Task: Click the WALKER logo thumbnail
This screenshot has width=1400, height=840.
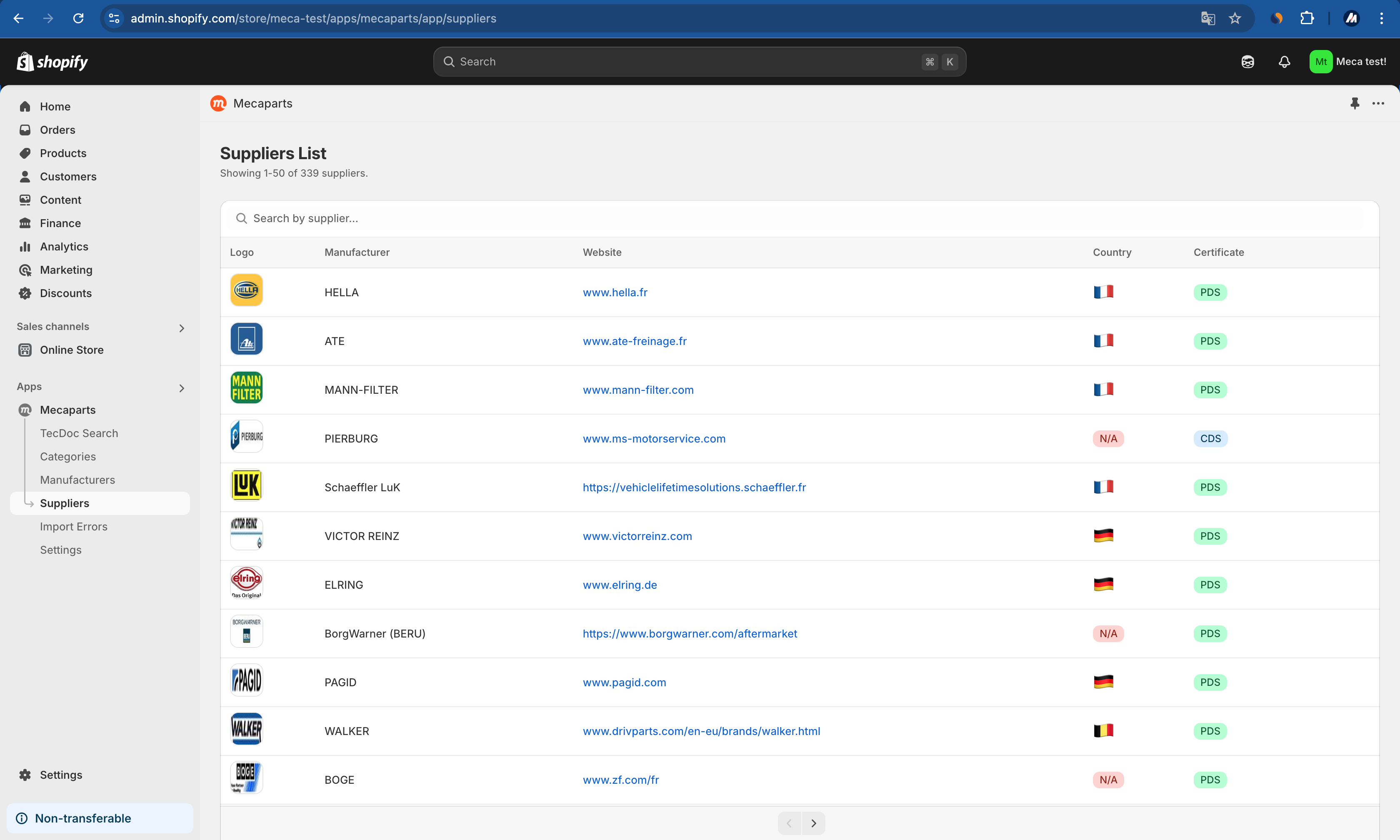Action: 246,728
